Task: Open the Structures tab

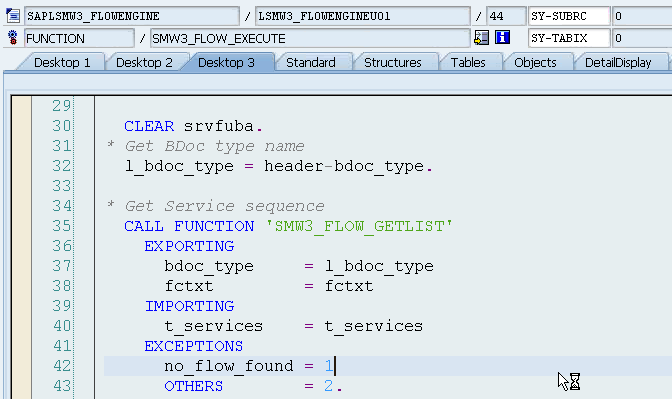Action: 393,63
